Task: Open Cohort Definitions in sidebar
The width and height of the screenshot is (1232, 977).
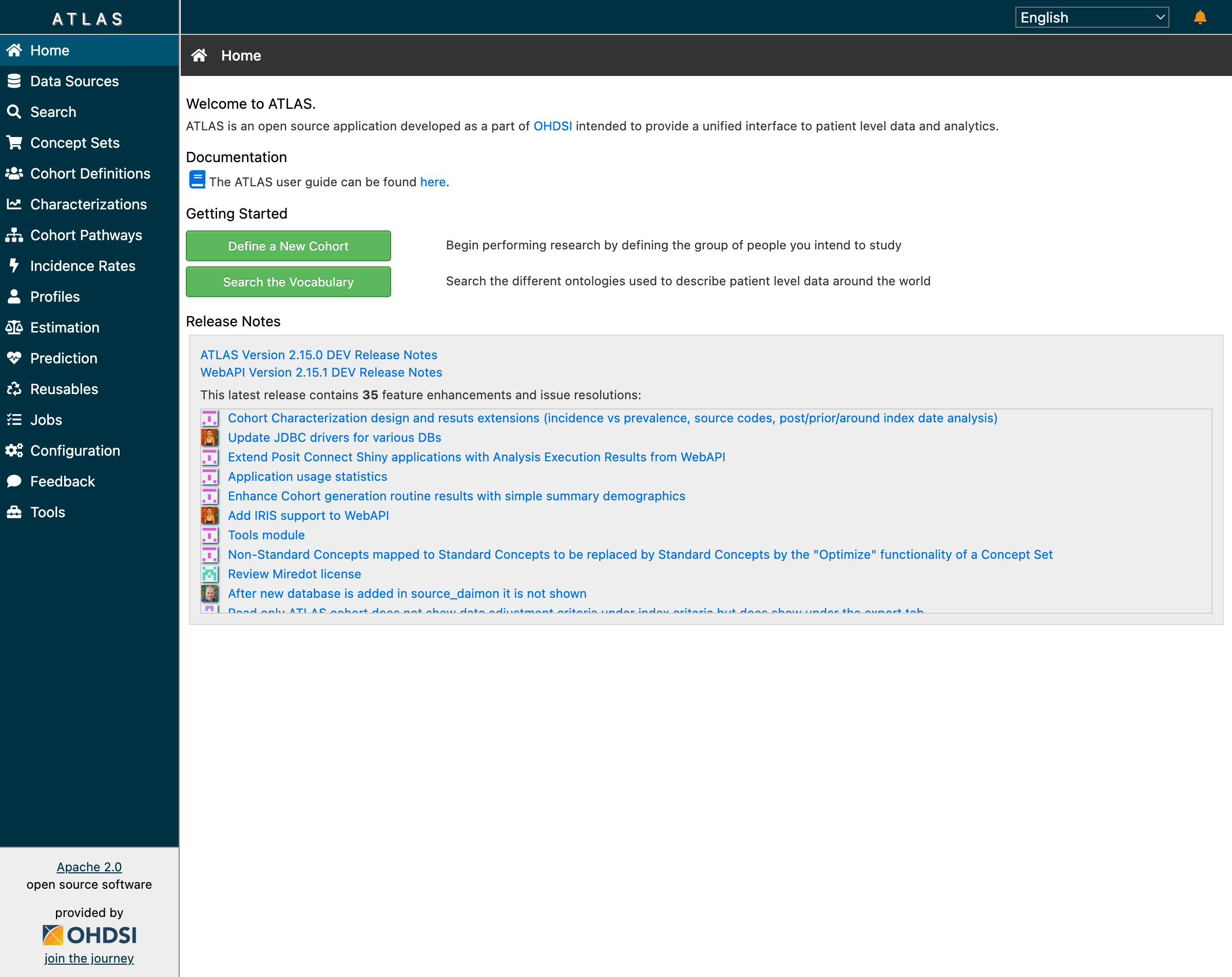Action: pyautogui.click(x=90, y=173)
